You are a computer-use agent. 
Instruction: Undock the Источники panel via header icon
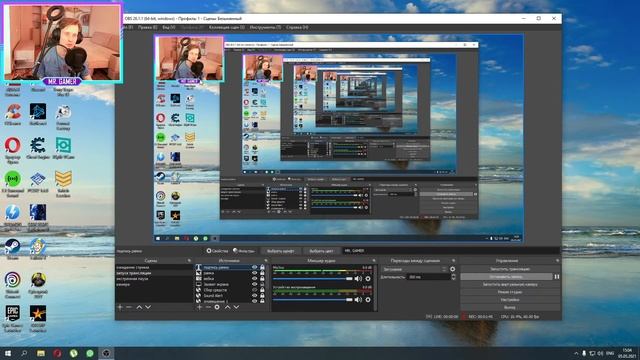(266, 260)
